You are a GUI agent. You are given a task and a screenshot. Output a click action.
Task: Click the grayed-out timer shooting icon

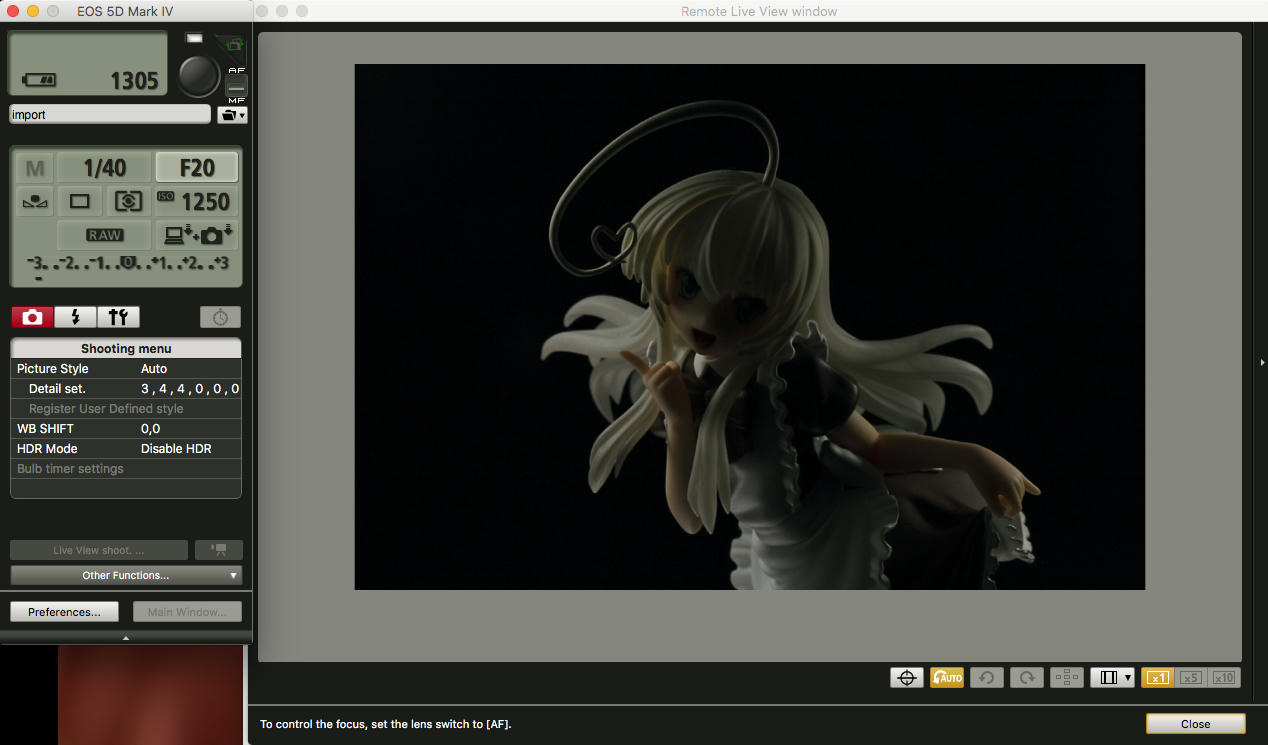(x=220, y=317)
